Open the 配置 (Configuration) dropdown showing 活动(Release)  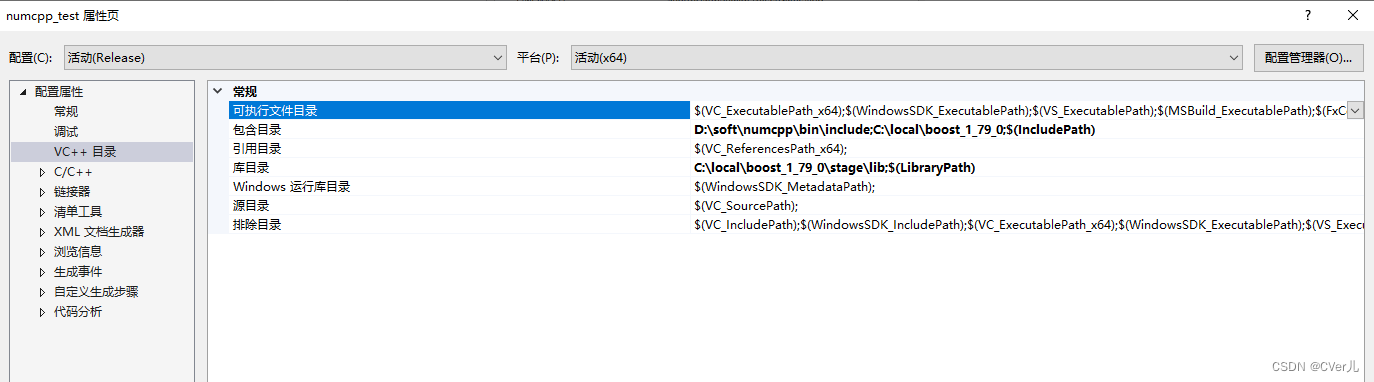tap(285, 58)
